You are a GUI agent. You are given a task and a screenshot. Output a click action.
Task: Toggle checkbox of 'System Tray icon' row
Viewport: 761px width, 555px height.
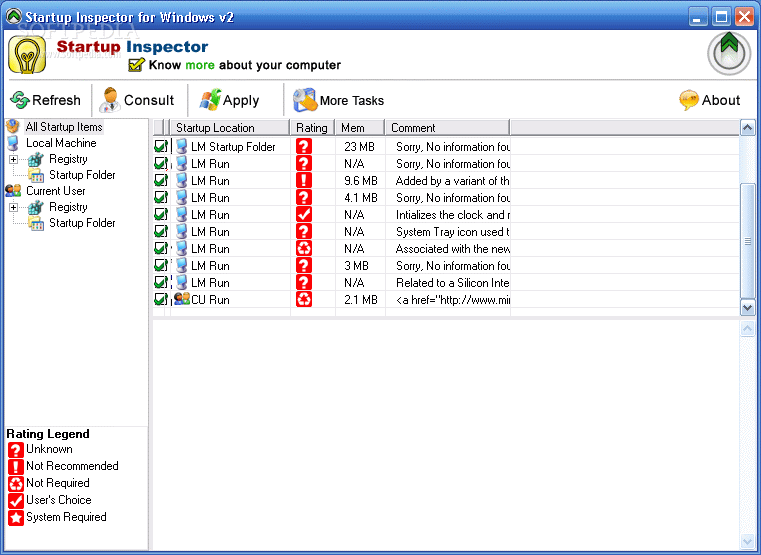(161, 231)
